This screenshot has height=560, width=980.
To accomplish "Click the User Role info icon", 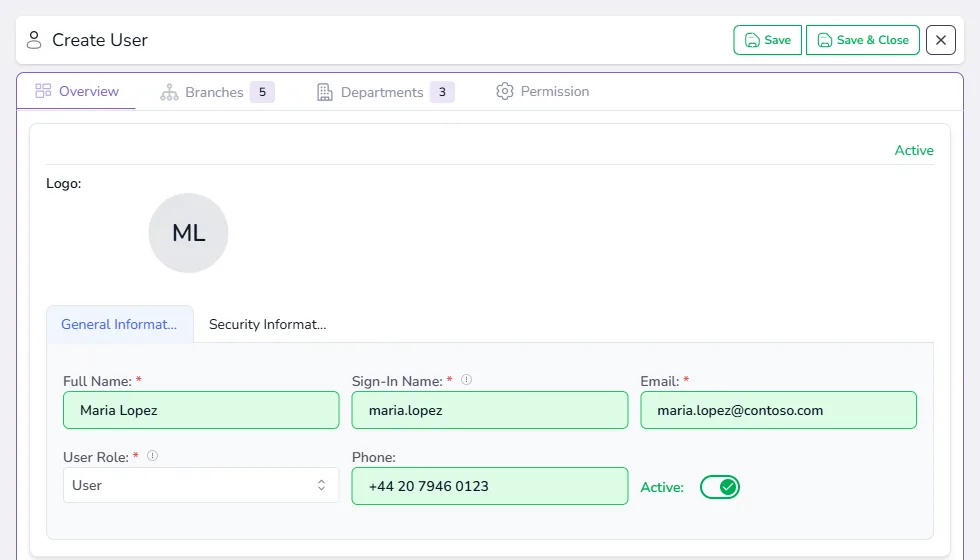I will pyautogui.click(x=152, y=456).
